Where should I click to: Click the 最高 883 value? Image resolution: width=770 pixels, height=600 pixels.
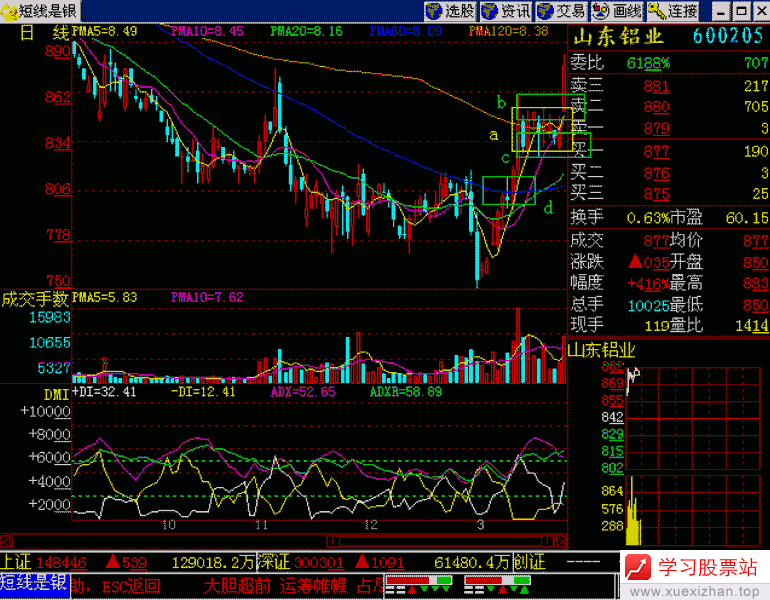(x=756, y=283)
